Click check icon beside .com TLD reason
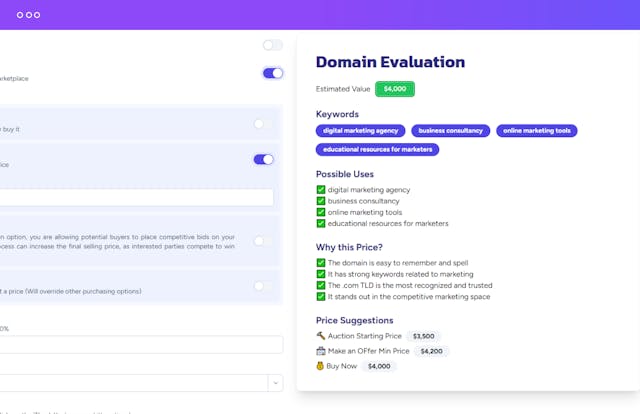 point(321,285)
